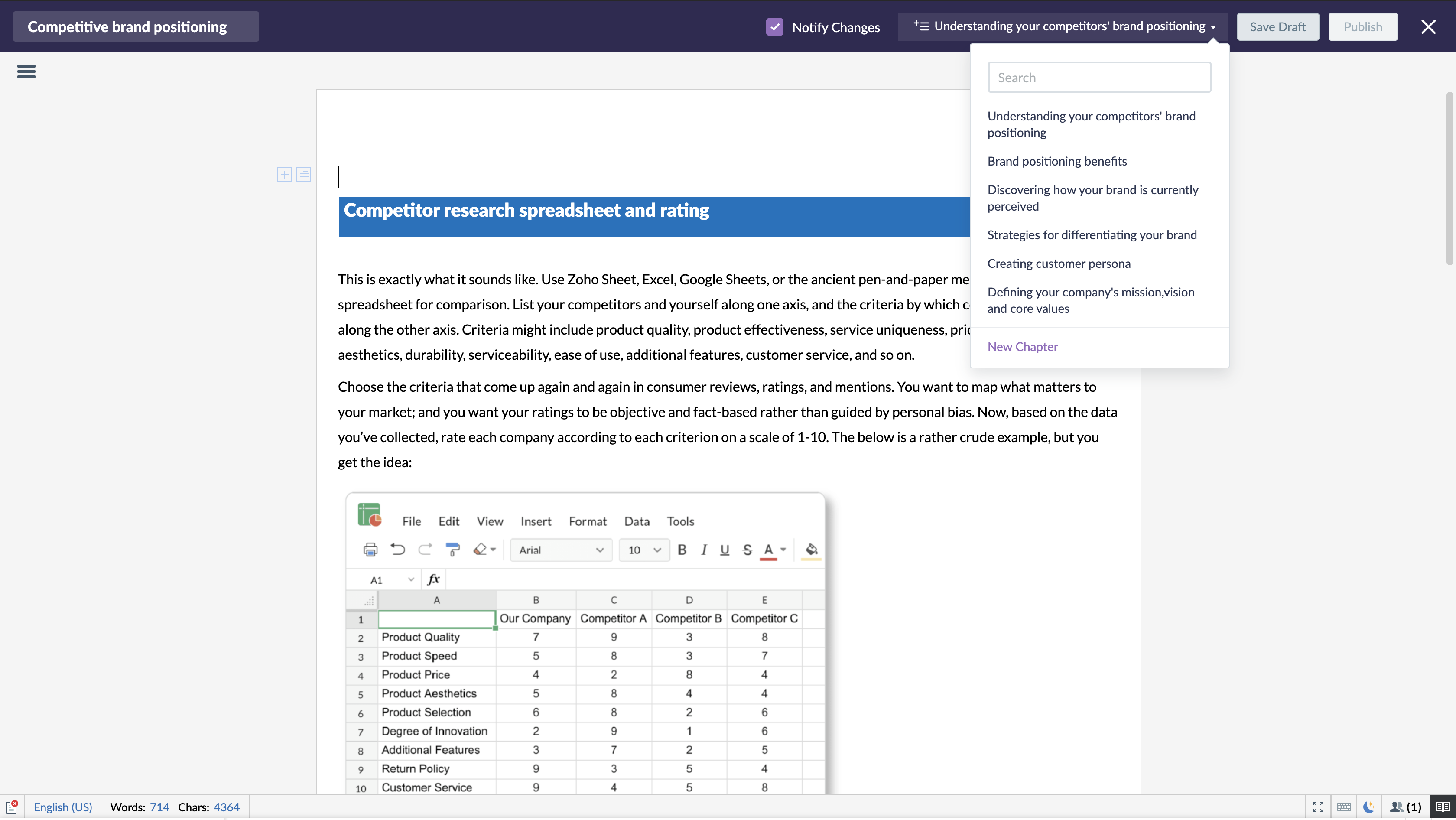Image resolution: width=1456 pixels, height=820 pixels.
Task: Open the hamburger menu in the editor
Action: [26, 72]
